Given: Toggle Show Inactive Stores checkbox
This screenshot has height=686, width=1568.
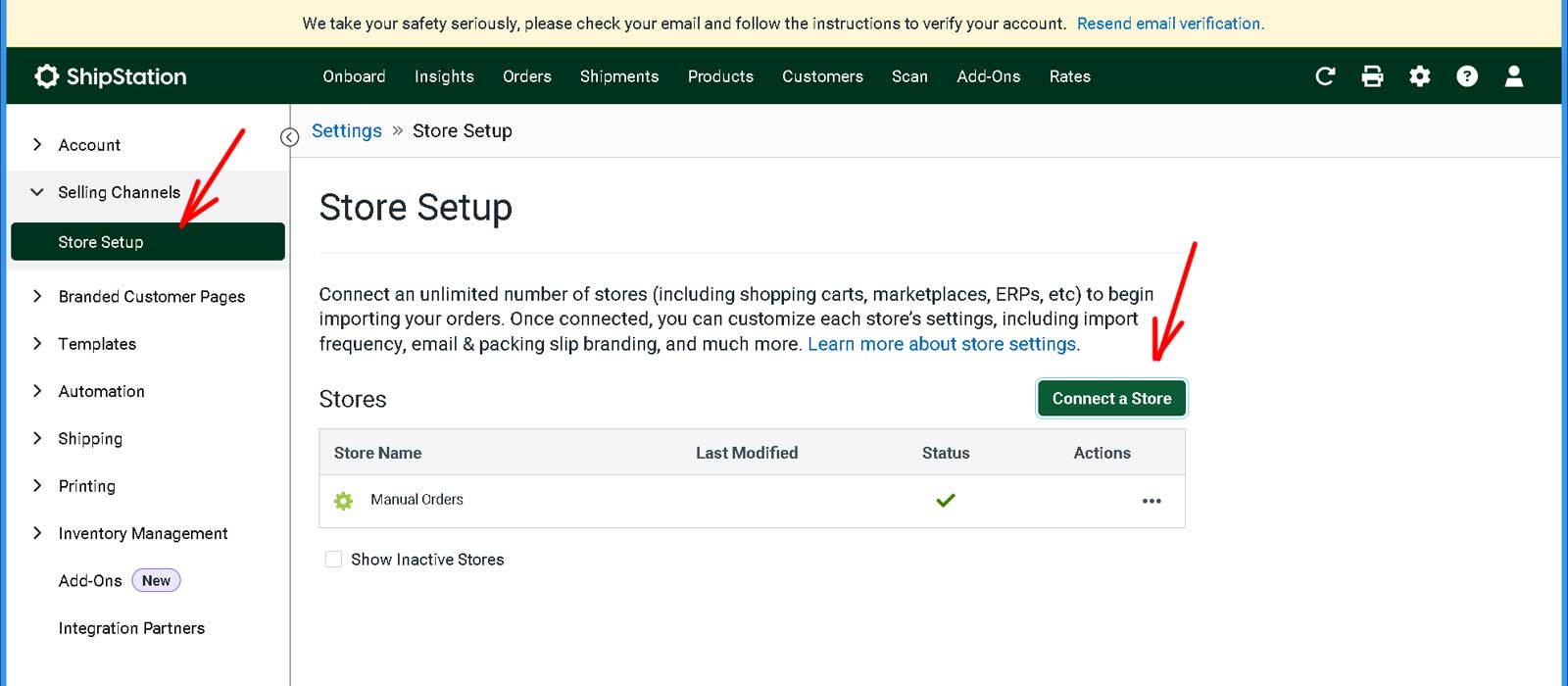Looking at the screenshot, I should pyautogui.click(x=333, y=560).
